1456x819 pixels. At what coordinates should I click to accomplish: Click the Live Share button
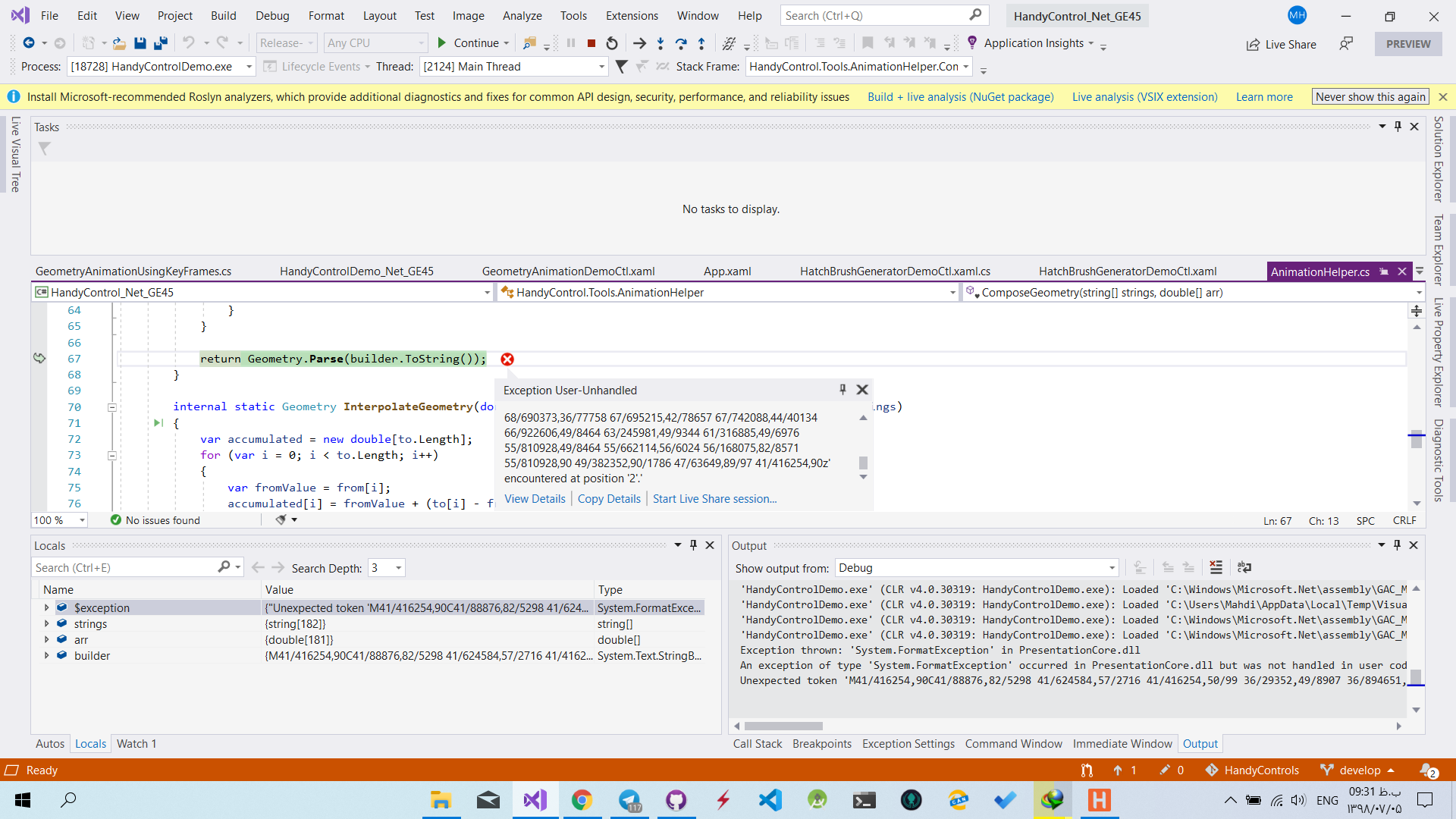[x=1281, y=44]
